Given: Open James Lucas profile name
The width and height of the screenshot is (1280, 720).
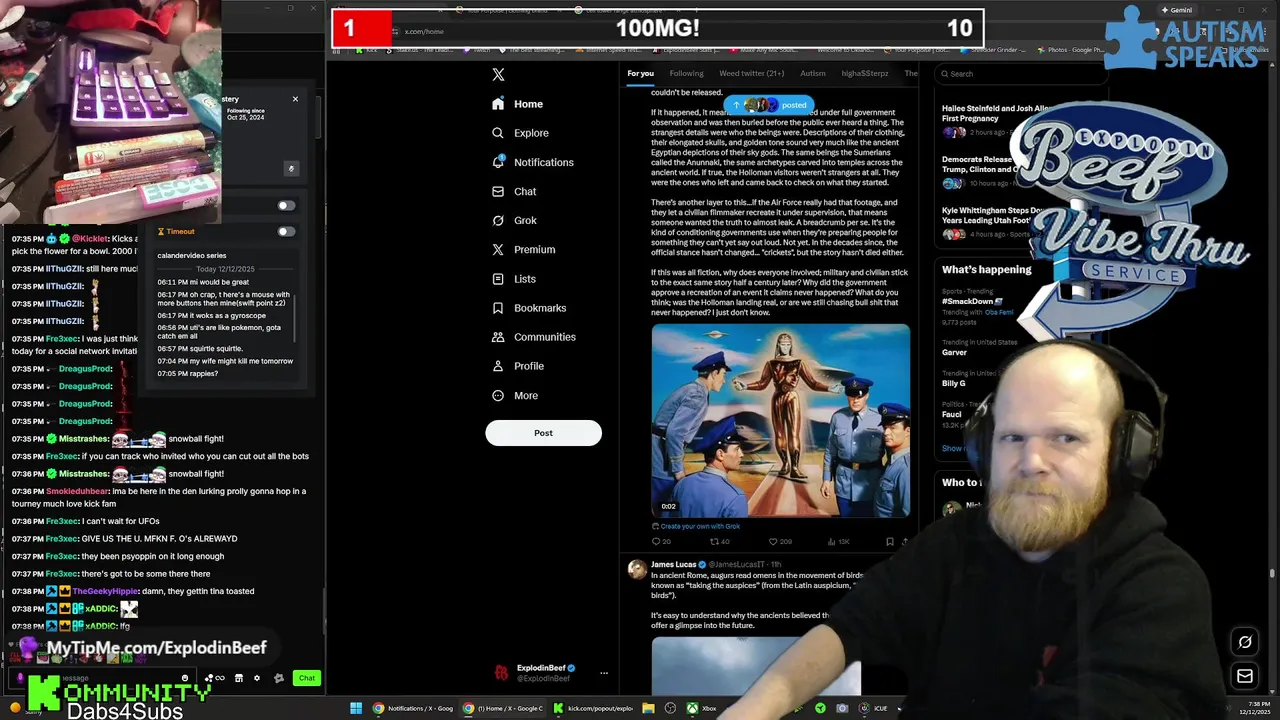Looking at the screenshot, I should 673,564.
